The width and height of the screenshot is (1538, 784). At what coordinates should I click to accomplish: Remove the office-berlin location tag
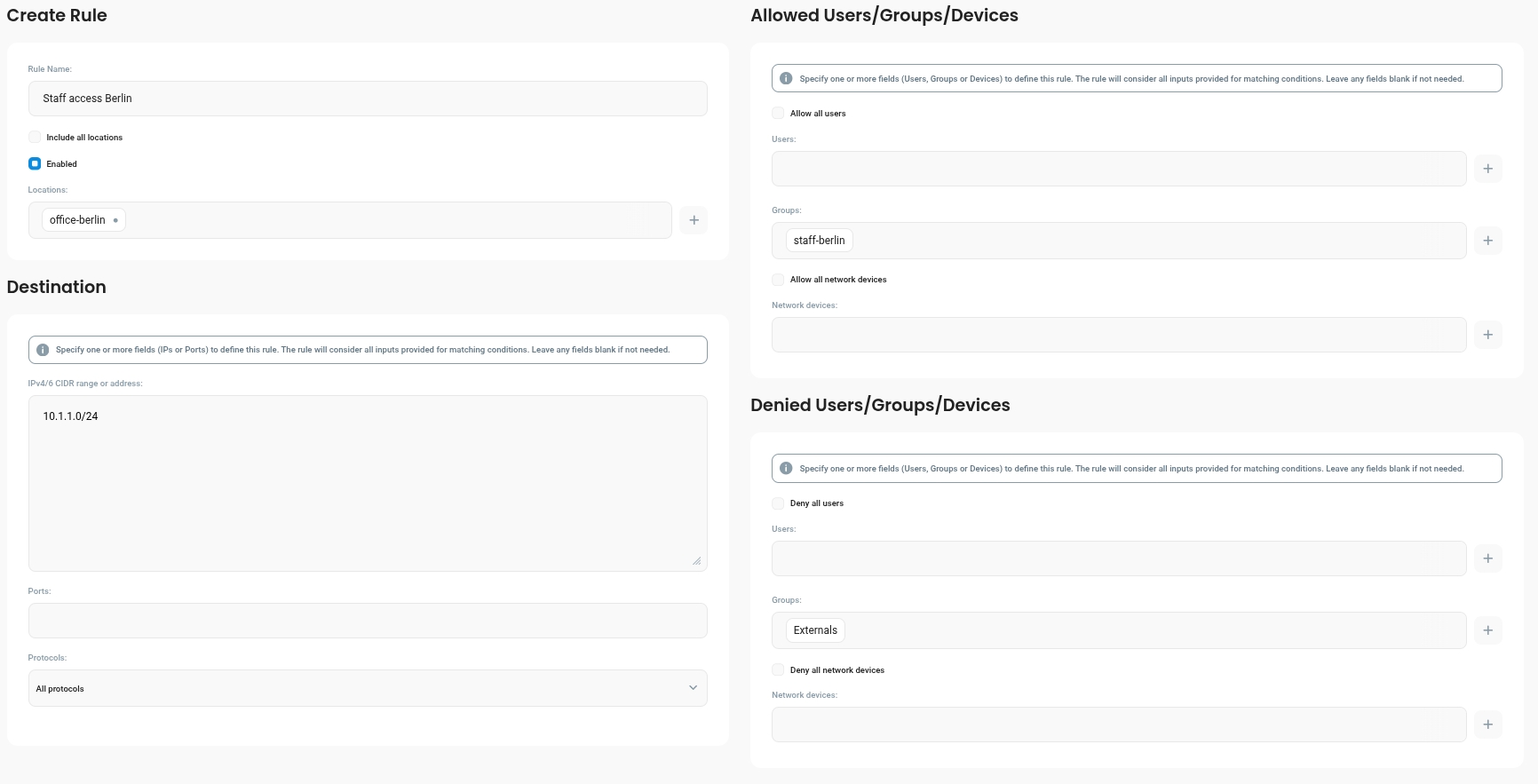coord(115,220)
